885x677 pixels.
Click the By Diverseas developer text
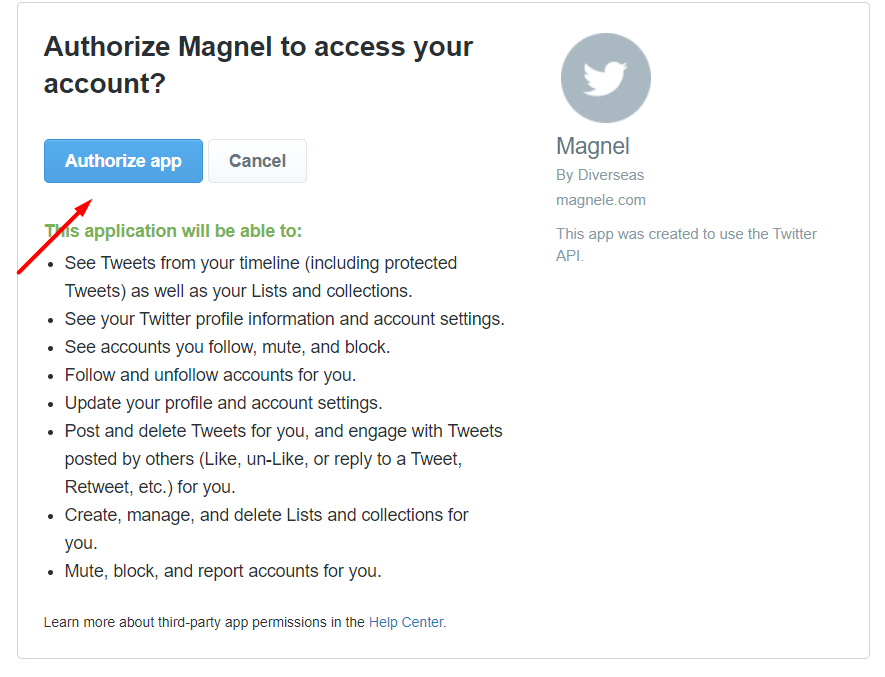tap(600, 175)
